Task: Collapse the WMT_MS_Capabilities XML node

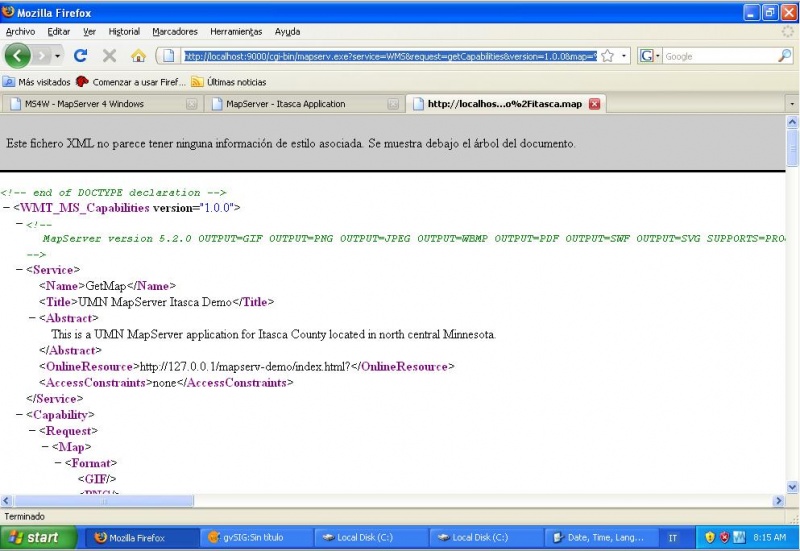Action: [x=7, y=208]
